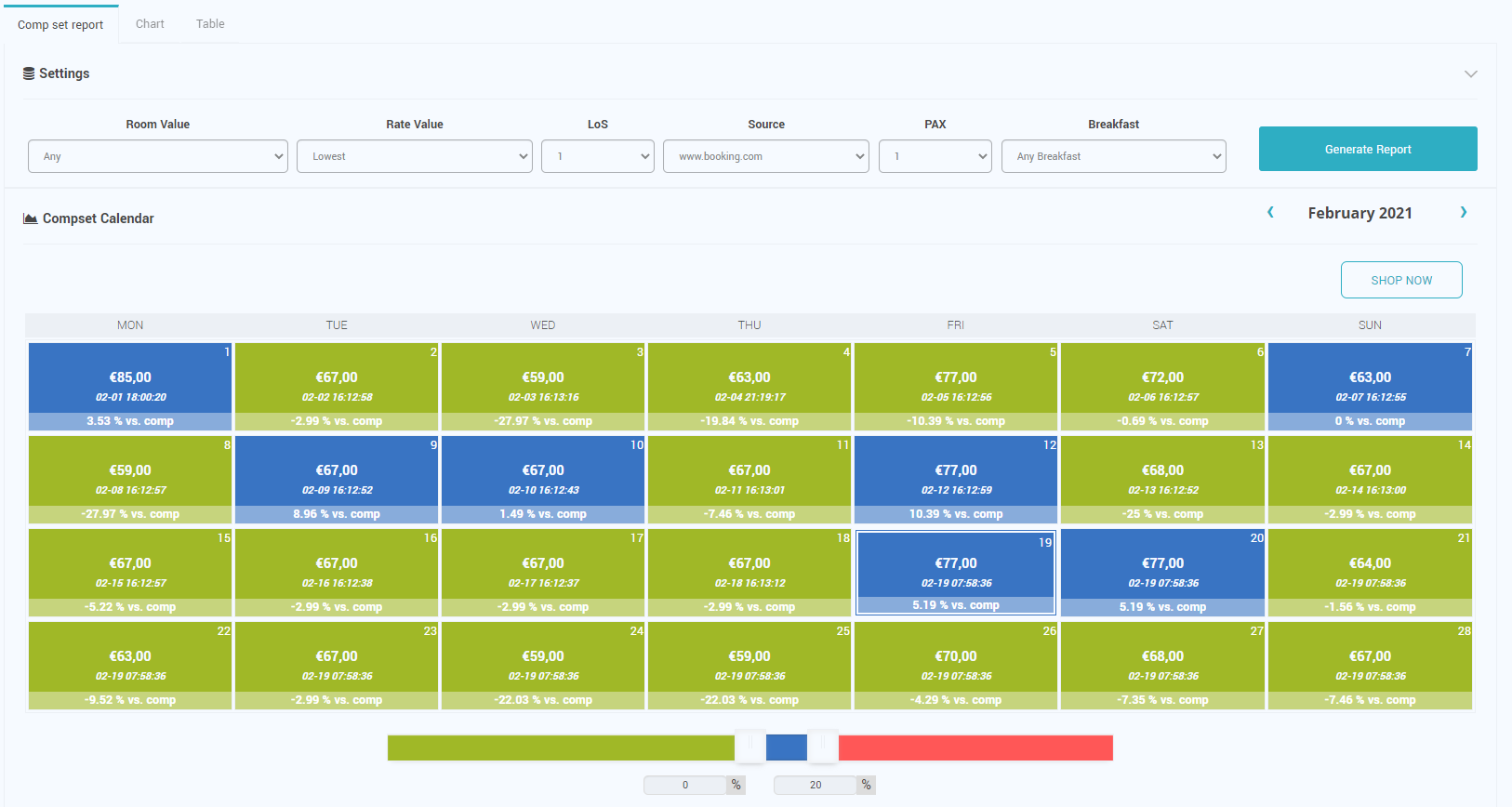This screenshot has height=807, width=1512.
Task: Open the Breakfast dropdown
Action: pyautogui.click(x=1113, y=156)
